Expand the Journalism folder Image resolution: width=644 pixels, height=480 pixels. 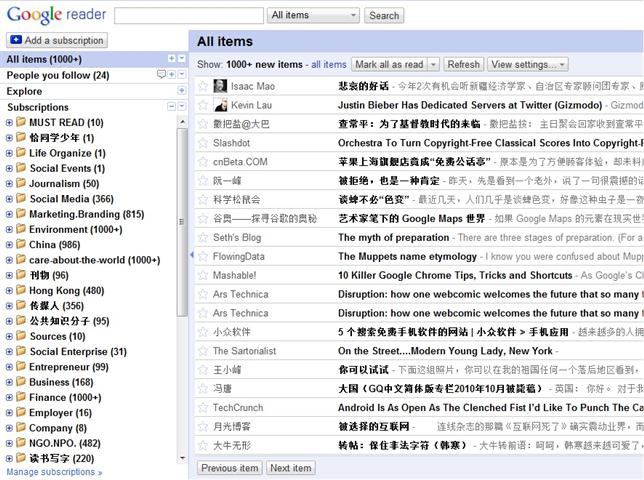point(9,184)
